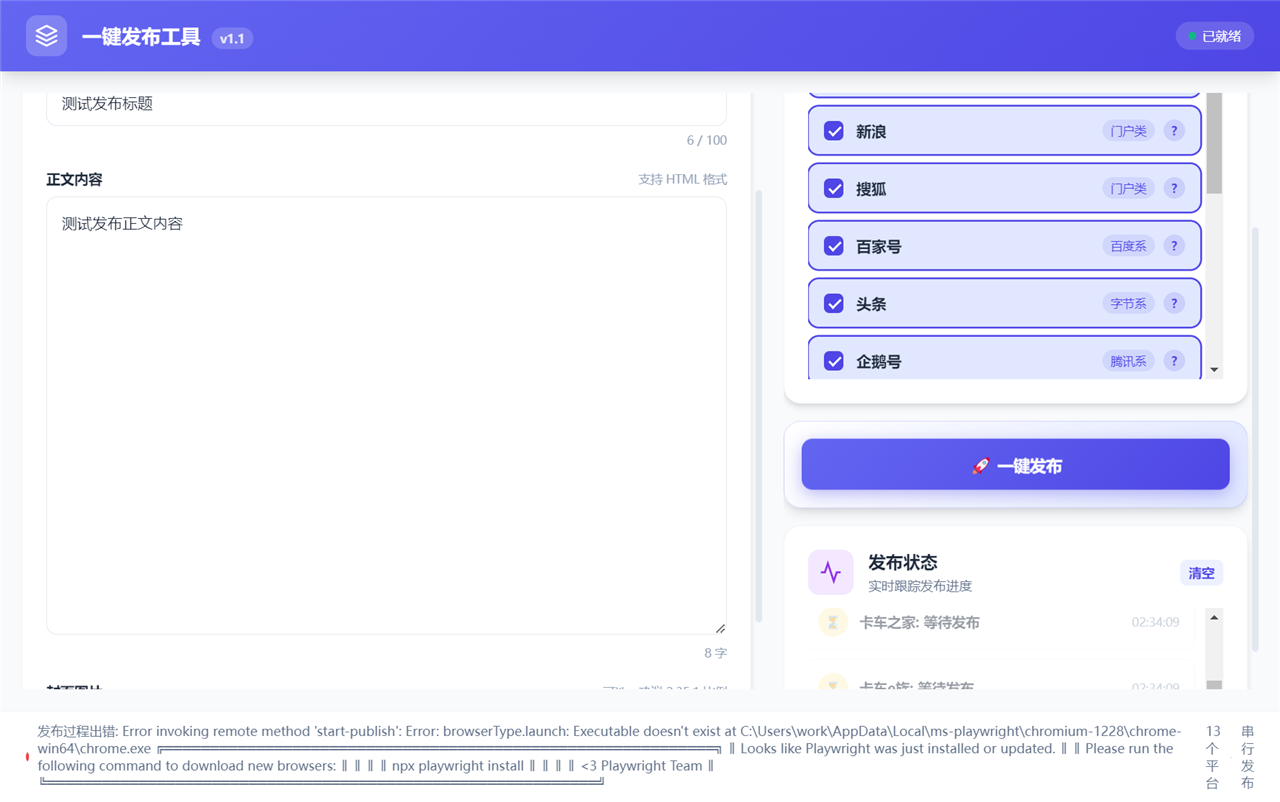
Task: Click the 发布过程出错 error message
Action: 609,757
